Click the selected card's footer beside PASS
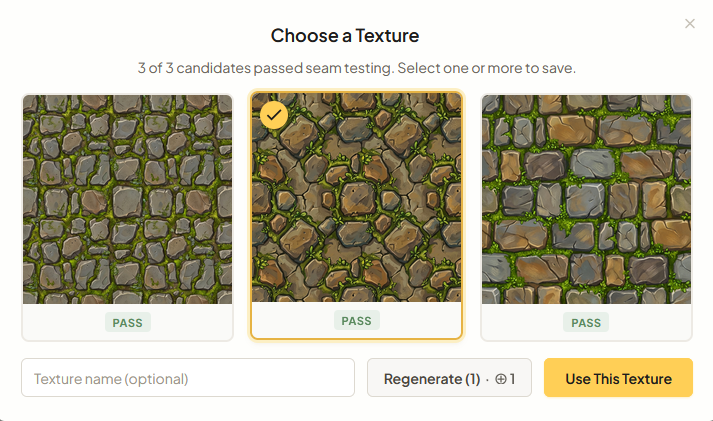 420,321
